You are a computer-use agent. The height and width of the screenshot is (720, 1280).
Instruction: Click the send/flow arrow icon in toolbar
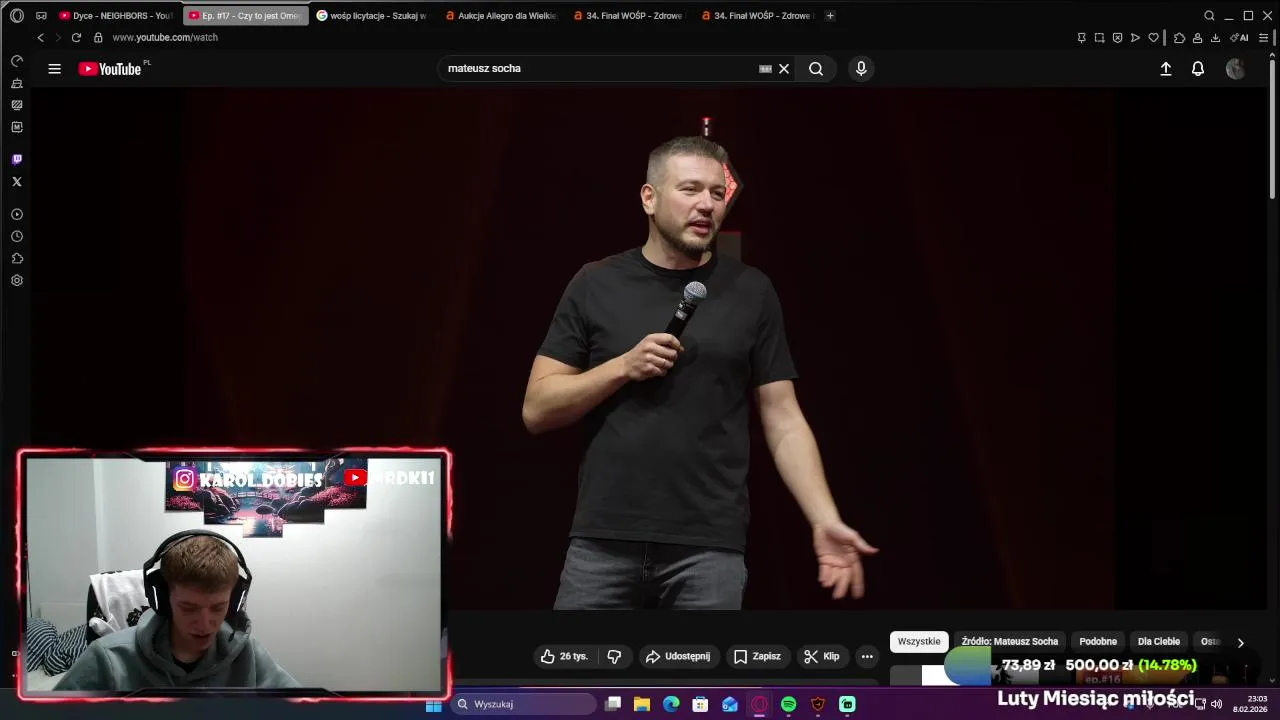click(1135, 38)
